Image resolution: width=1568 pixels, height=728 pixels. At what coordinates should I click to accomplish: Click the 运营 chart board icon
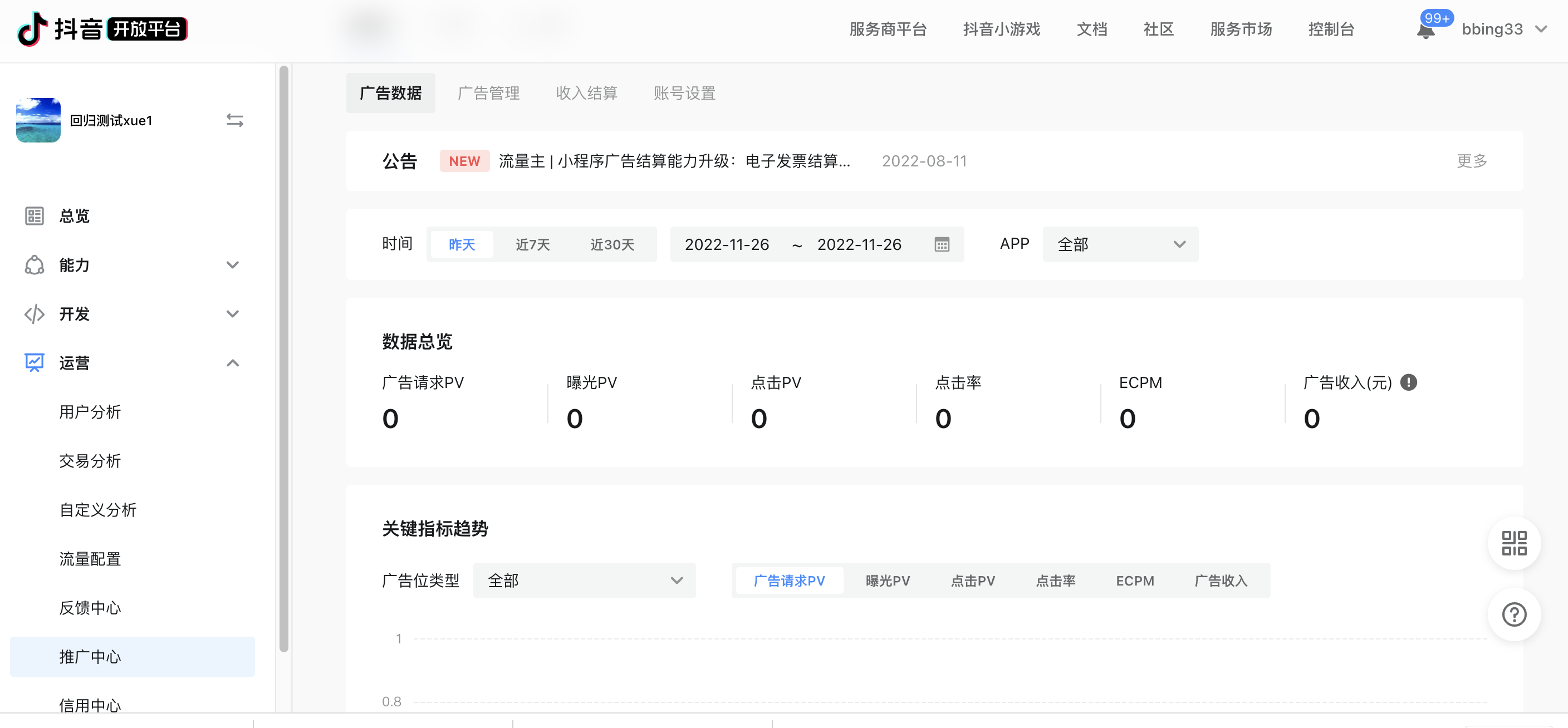(34, 362)
